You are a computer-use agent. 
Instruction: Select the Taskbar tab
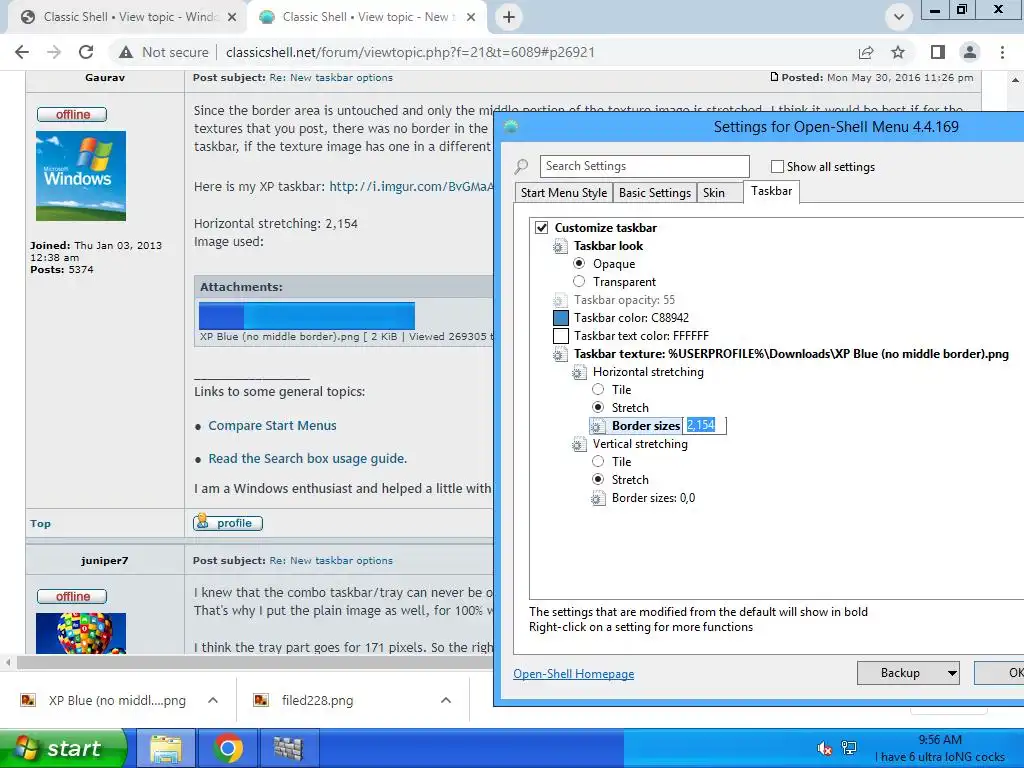click(771, 191)
